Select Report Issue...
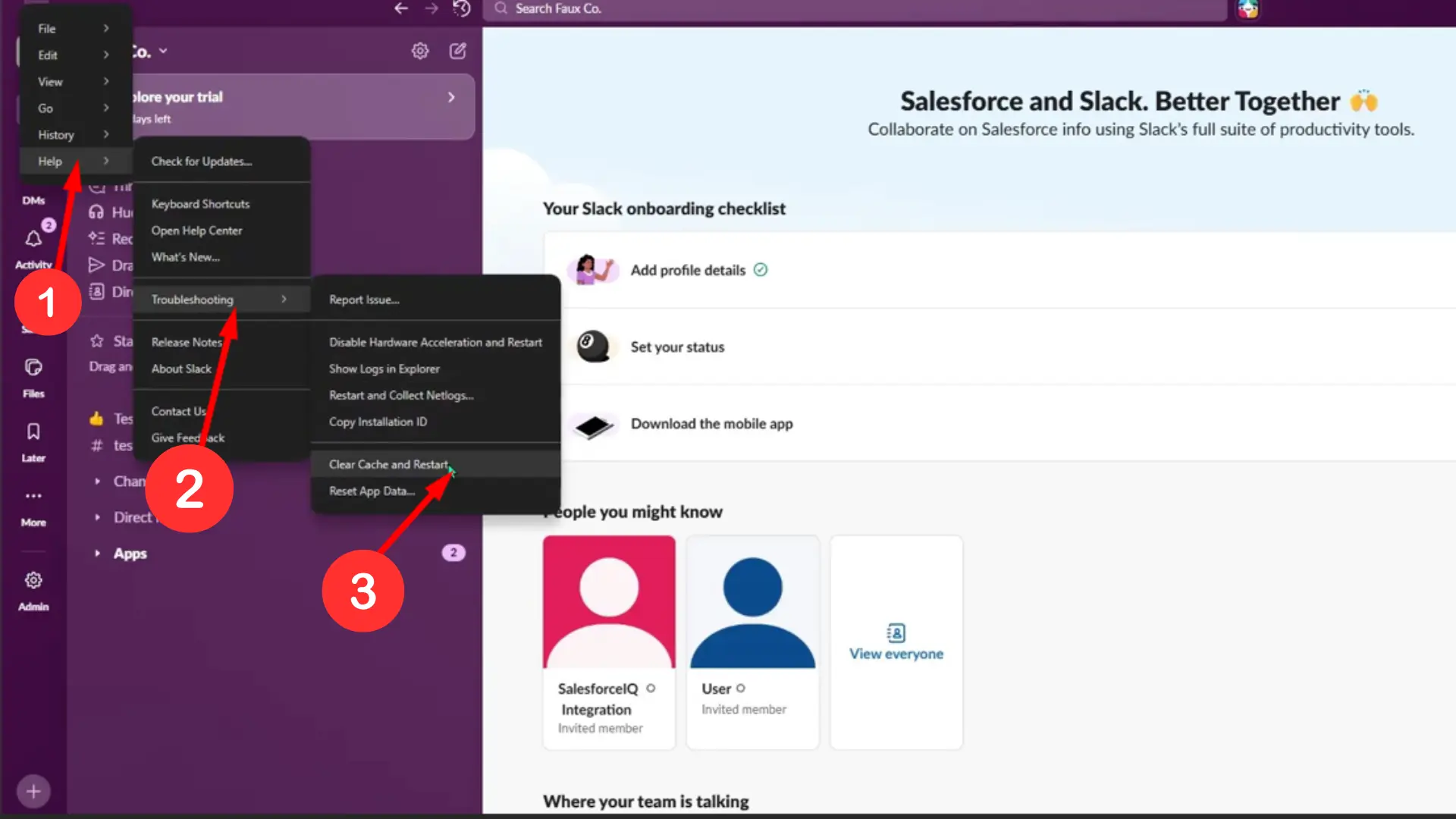 point(435,299)
